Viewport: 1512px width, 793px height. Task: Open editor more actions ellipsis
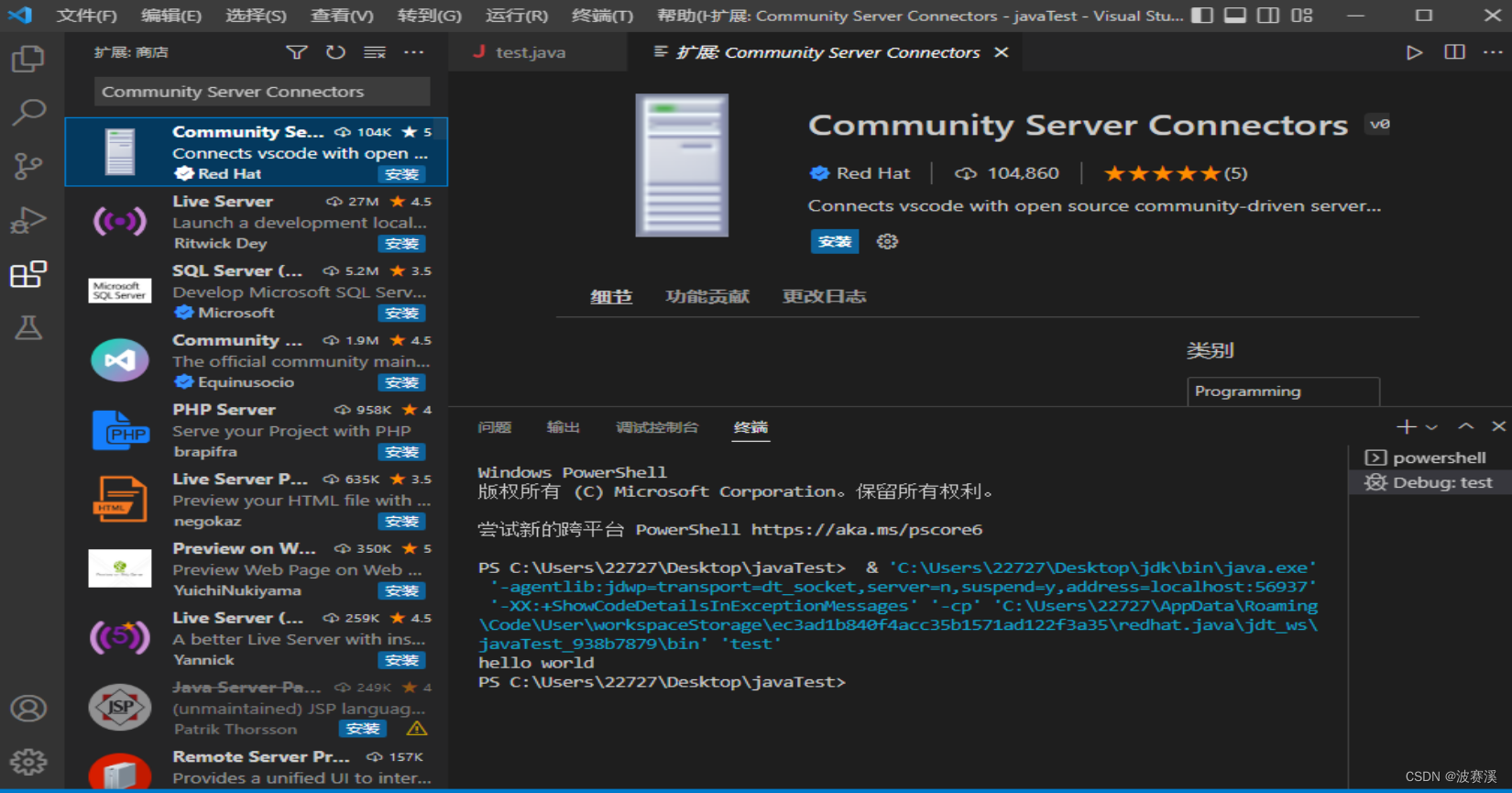[x=1493, y=52]
